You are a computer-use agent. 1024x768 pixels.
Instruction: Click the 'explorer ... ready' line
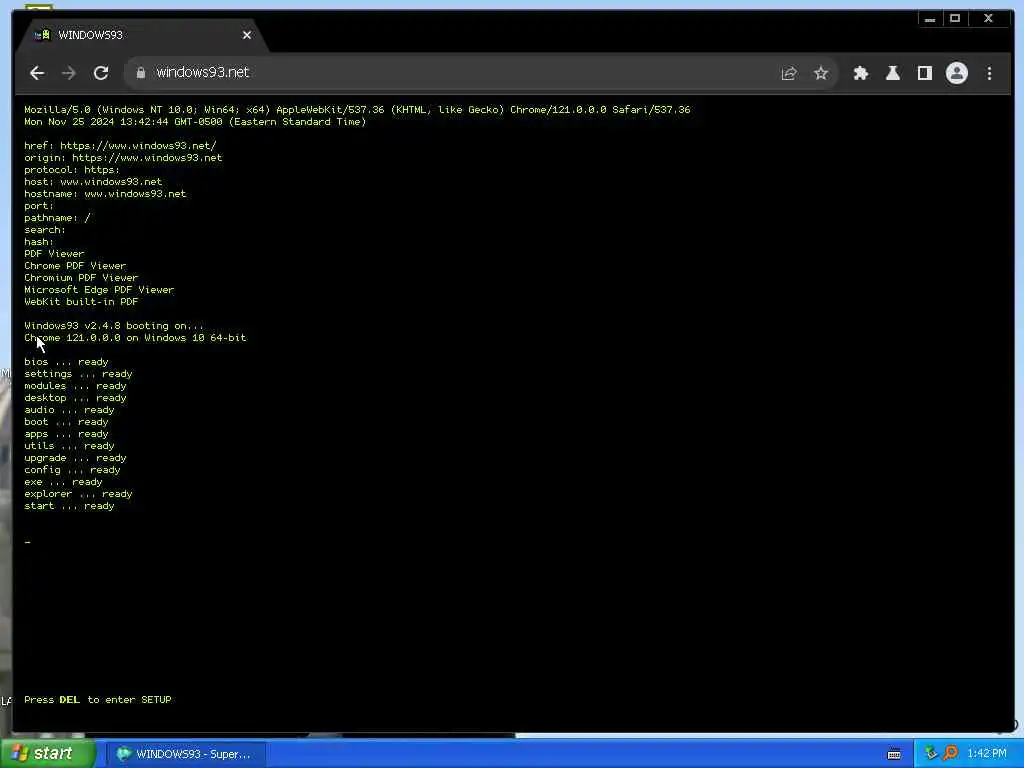(x=78, y=494)
